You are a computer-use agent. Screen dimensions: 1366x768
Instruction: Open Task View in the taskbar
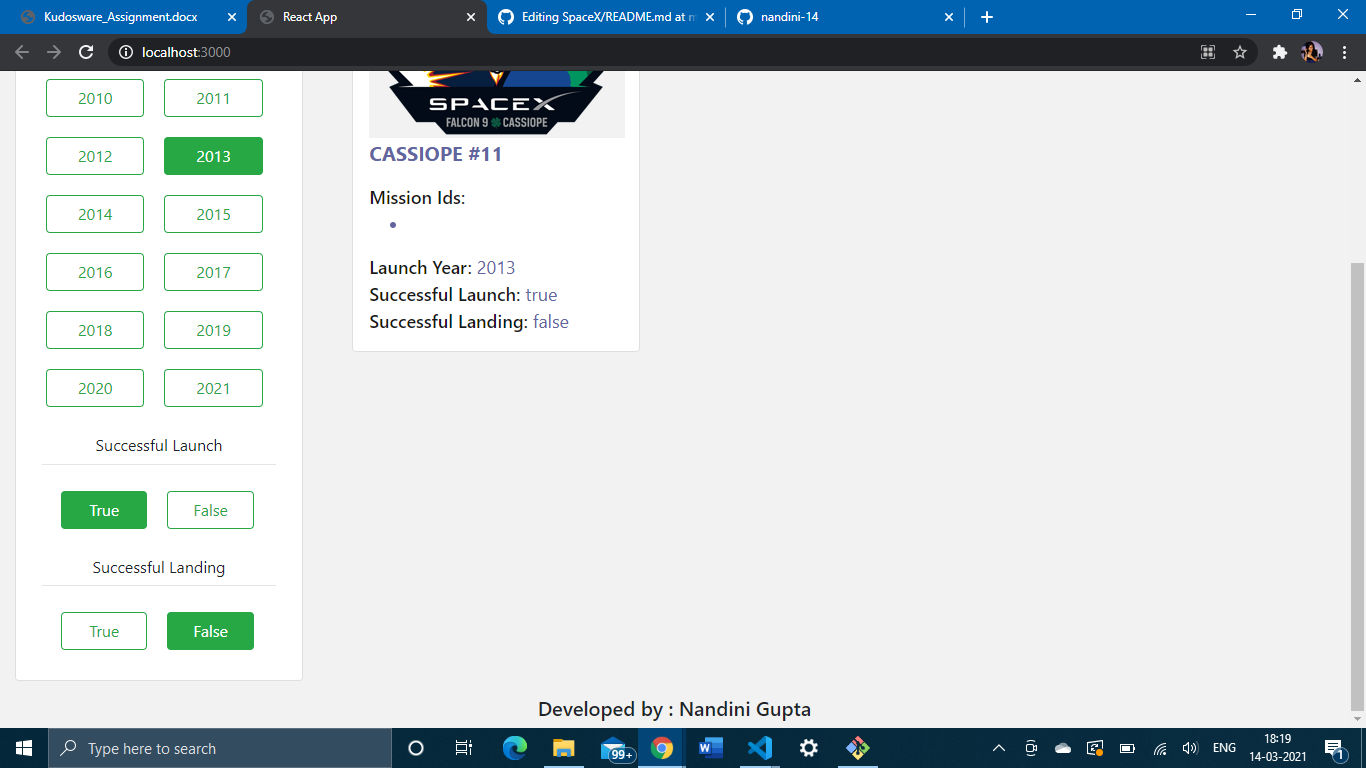[x=464, y=748]
